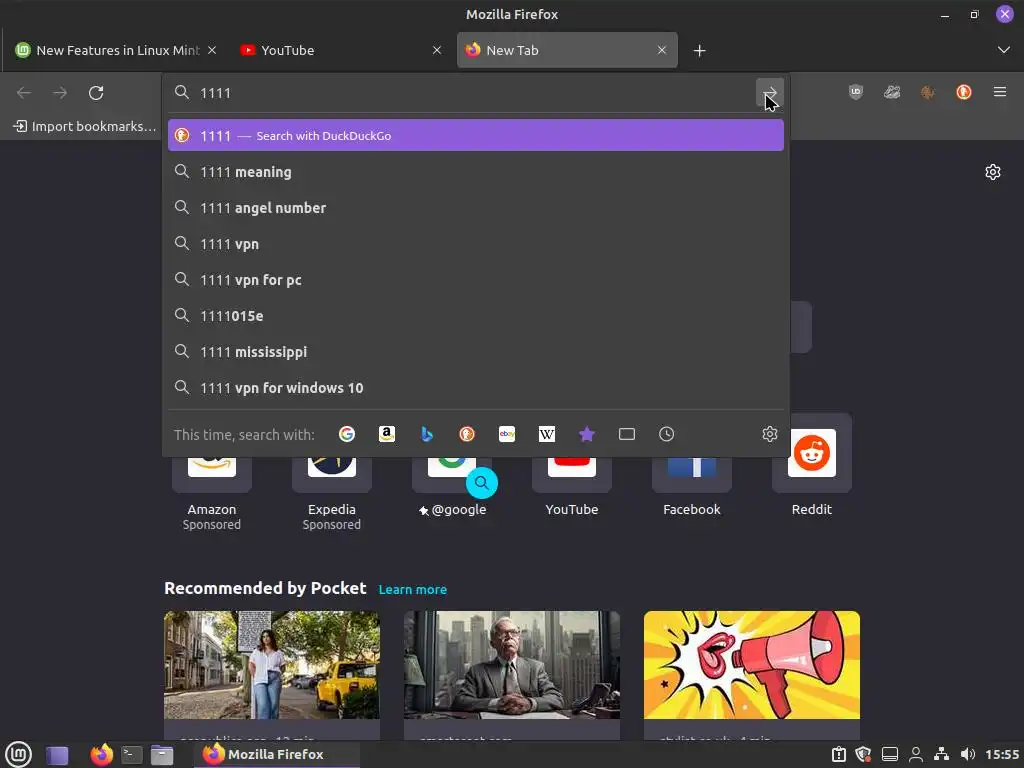Click the go arrow in the address bar
This screenshot has width=1024, height=768.
769,93
